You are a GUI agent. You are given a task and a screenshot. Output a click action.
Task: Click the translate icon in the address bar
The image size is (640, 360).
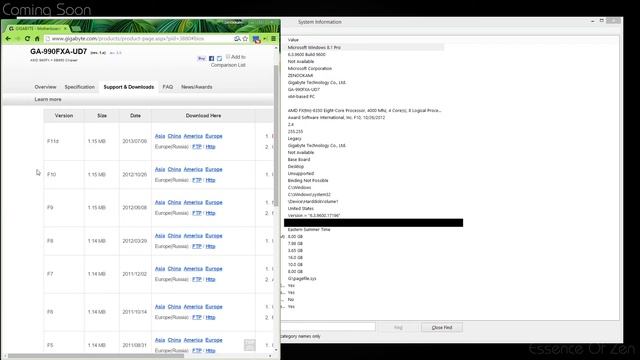(x=237, y=38)
